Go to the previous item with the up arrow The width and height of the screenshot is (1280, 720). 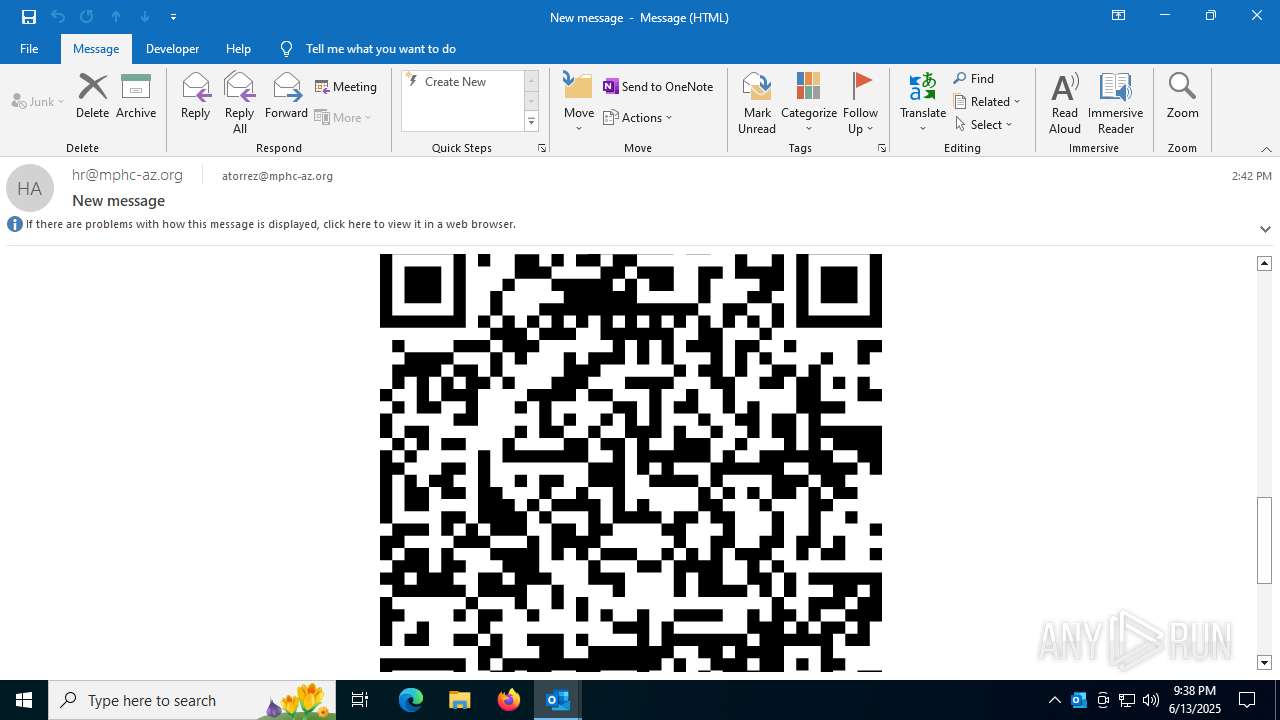[x=116, y=17]
